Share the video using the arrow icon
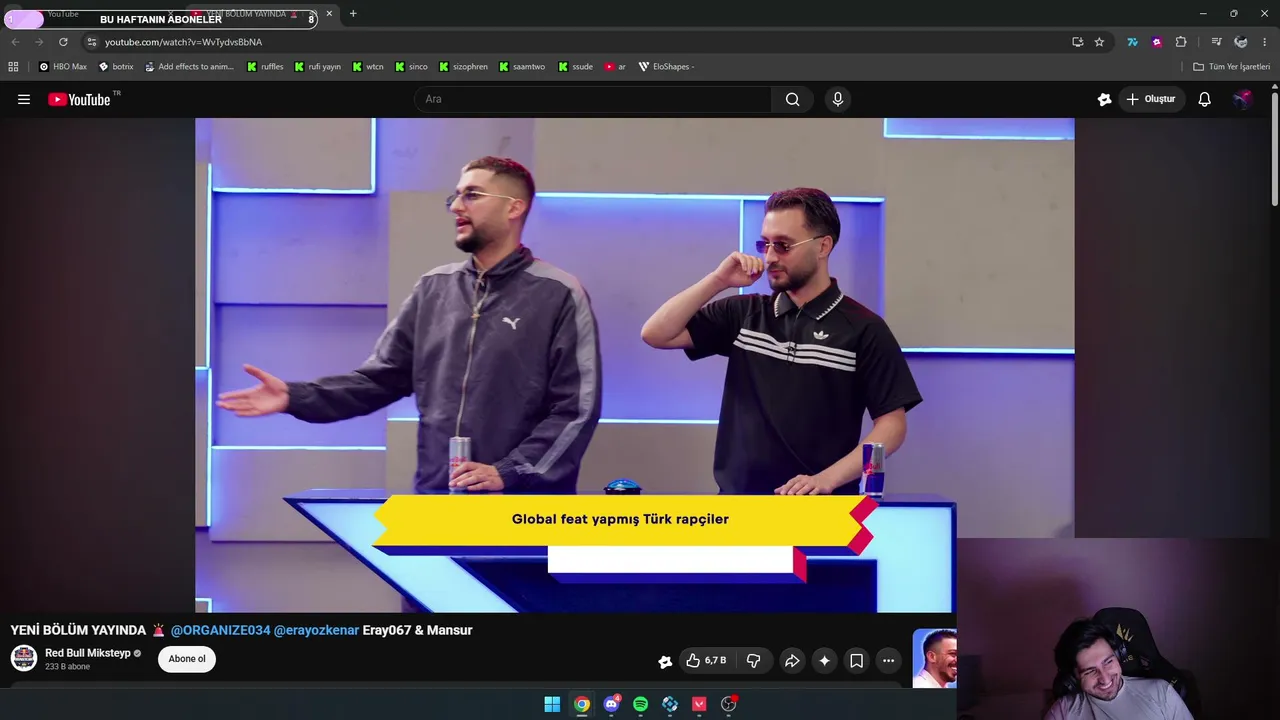 pos(792,661)
